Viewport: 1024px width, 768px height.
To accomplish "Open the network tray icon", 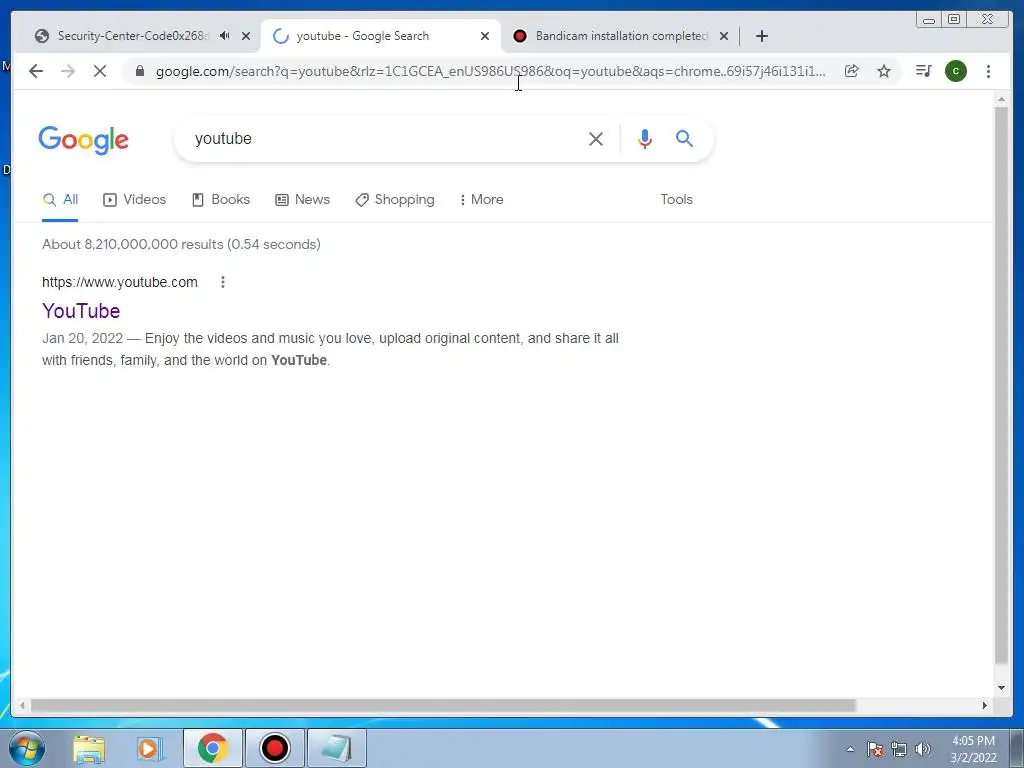I will pos(899,749).
